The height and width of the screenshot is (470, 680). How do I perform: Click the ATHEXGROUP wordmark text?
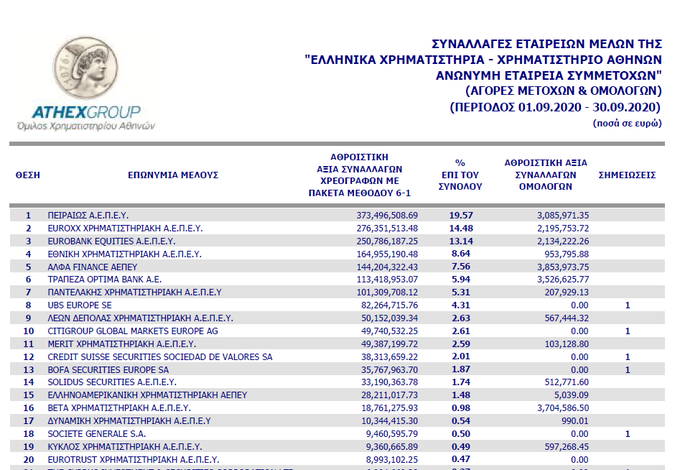86,112
